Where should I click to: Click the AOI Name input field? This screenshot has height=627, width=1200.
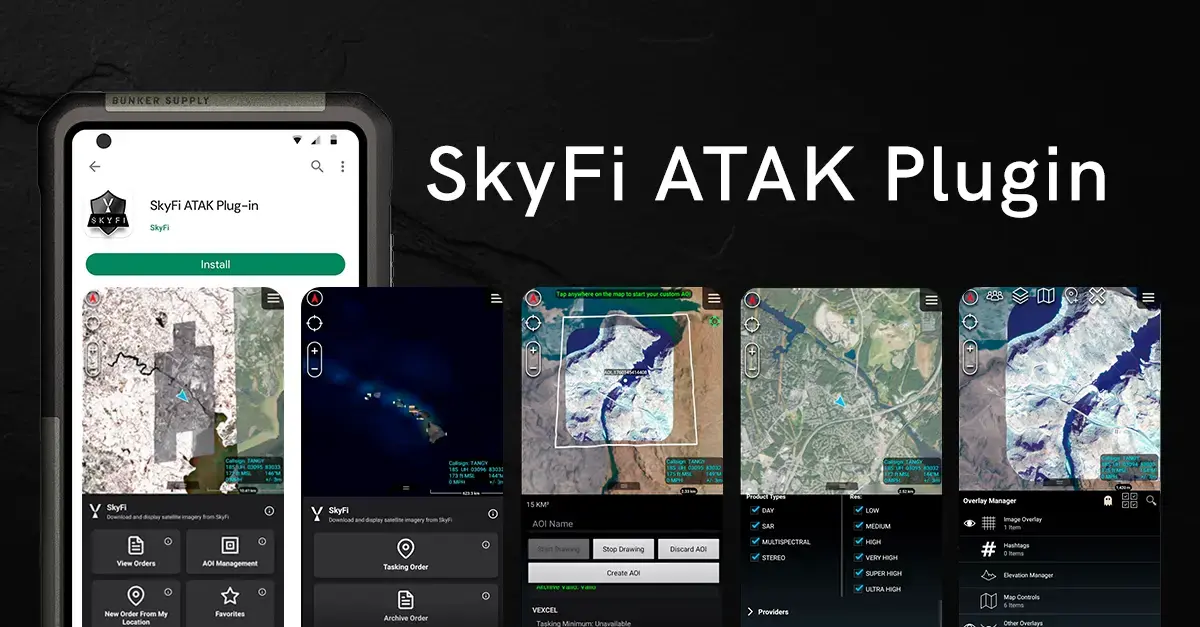pyautogui.click(x=623, y=524)
